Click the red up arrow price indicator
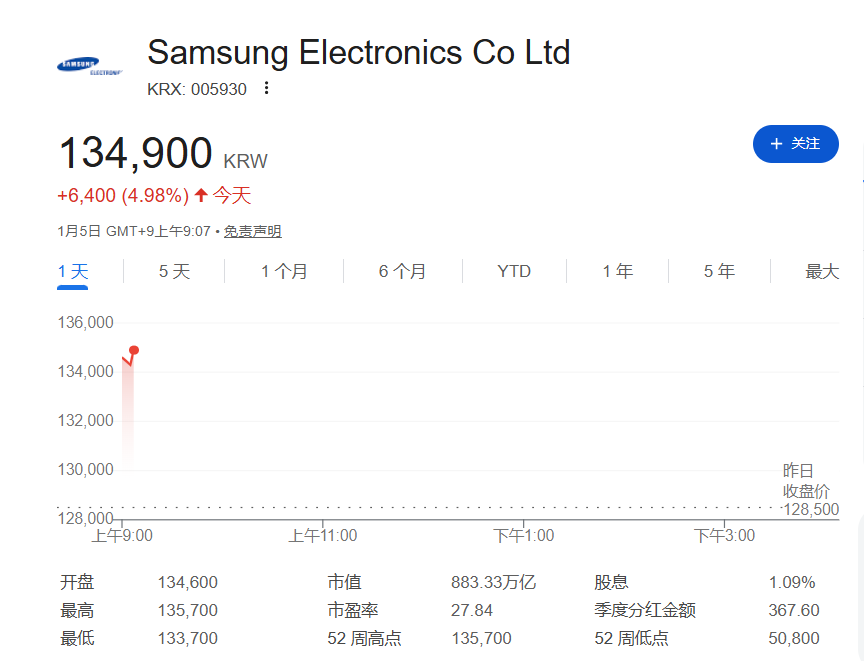The height and width of the screenshot is (661, 864). tap(201, 195)
